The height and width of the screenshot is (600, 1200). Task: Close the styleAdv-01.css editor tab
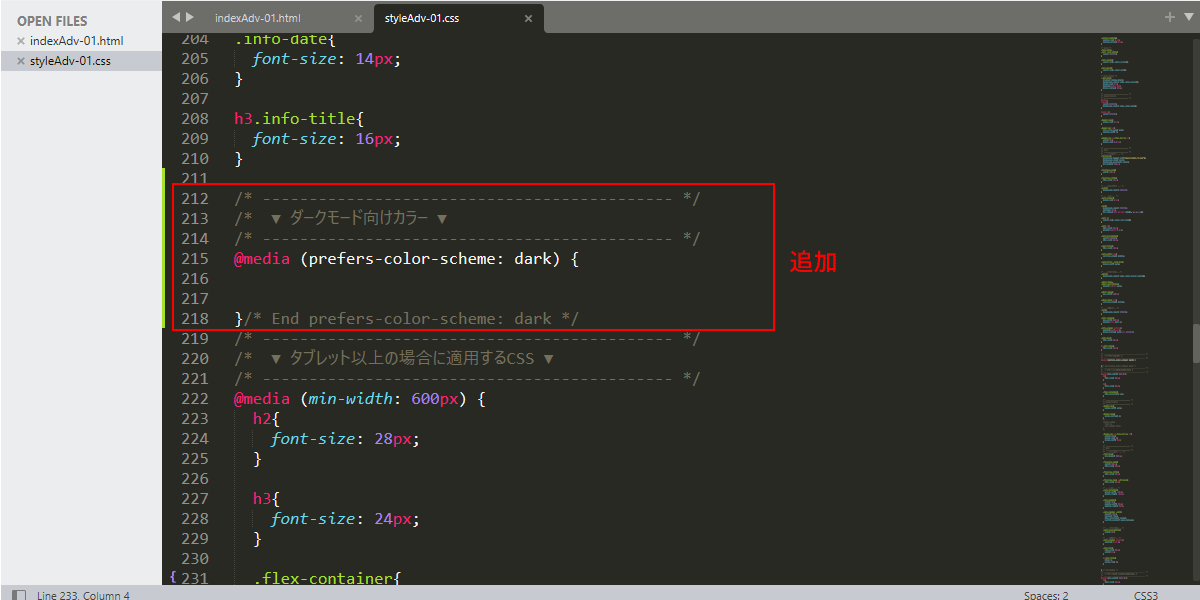point(528,18)
